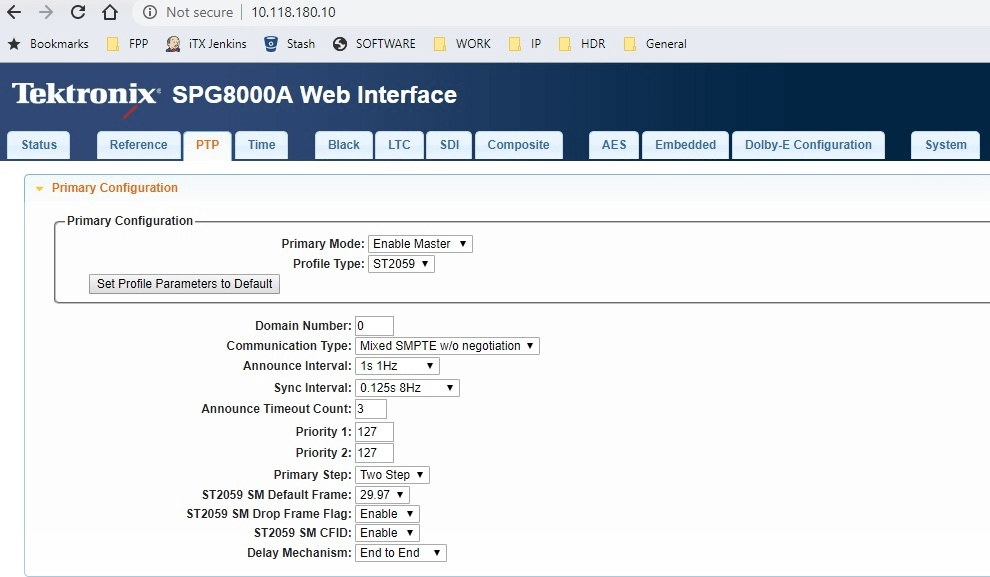
Task: Open the browser home page icon
Action: [x=110, y=12]
